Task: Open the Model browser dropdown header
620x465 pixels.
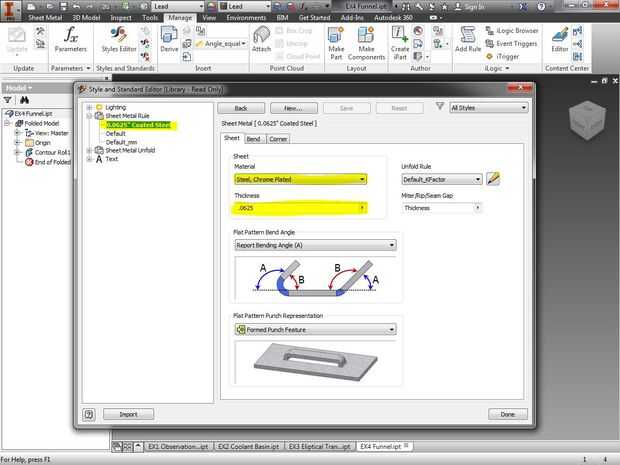Action: pyautogui.click(x=19, y=88)
